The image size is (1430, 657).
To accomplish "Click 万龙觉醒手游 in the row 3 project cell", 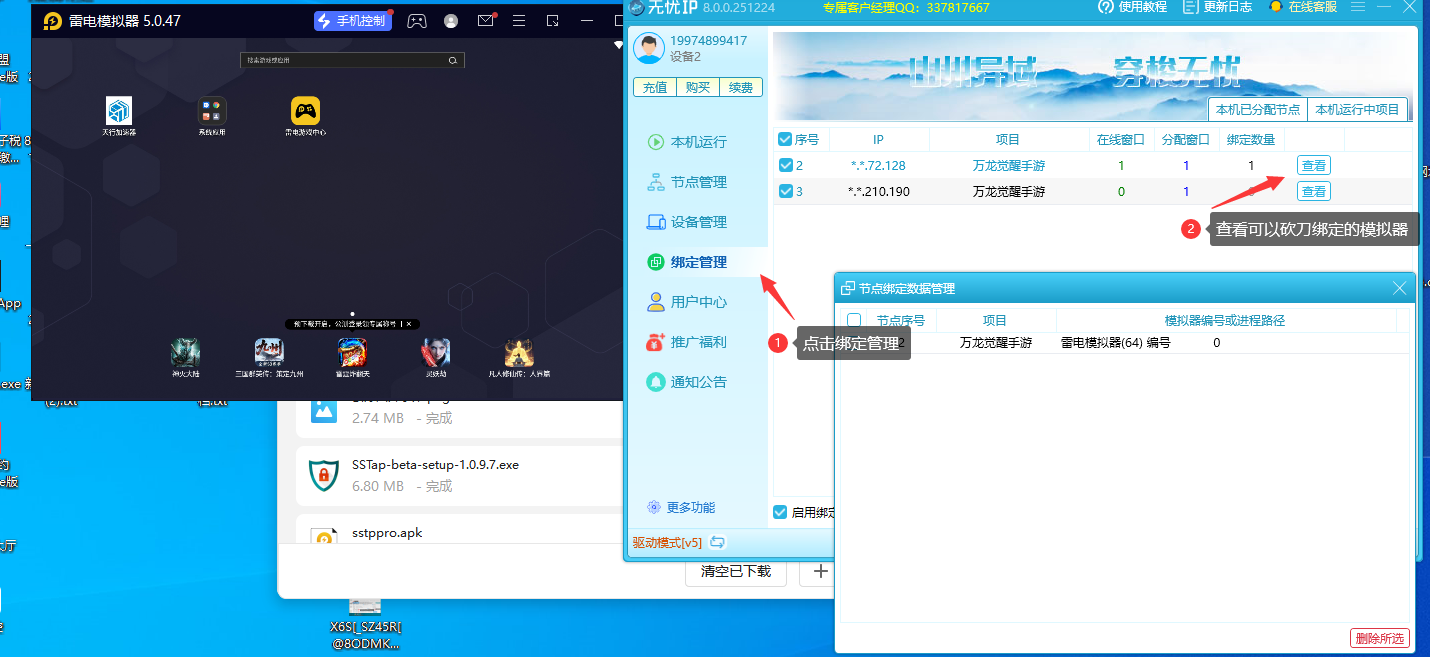I will click(x=1008, y=191).
